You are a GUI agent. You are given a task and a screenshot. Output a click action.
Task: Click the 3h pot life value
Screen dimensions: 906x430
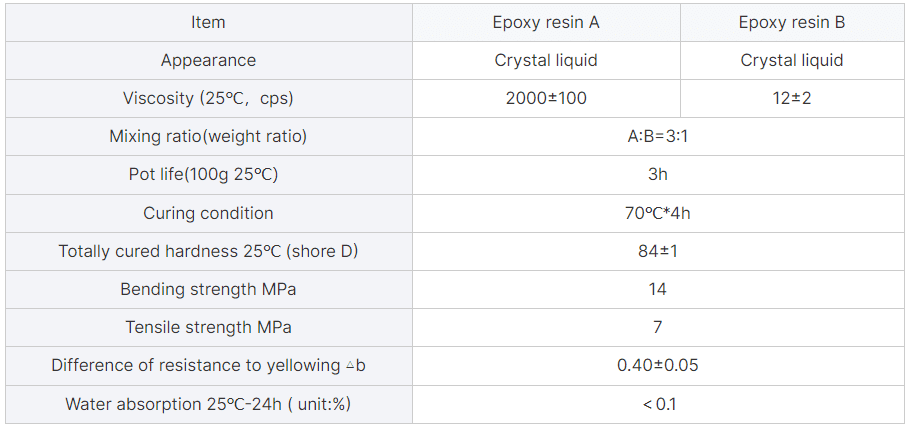(x=658, y=175)
